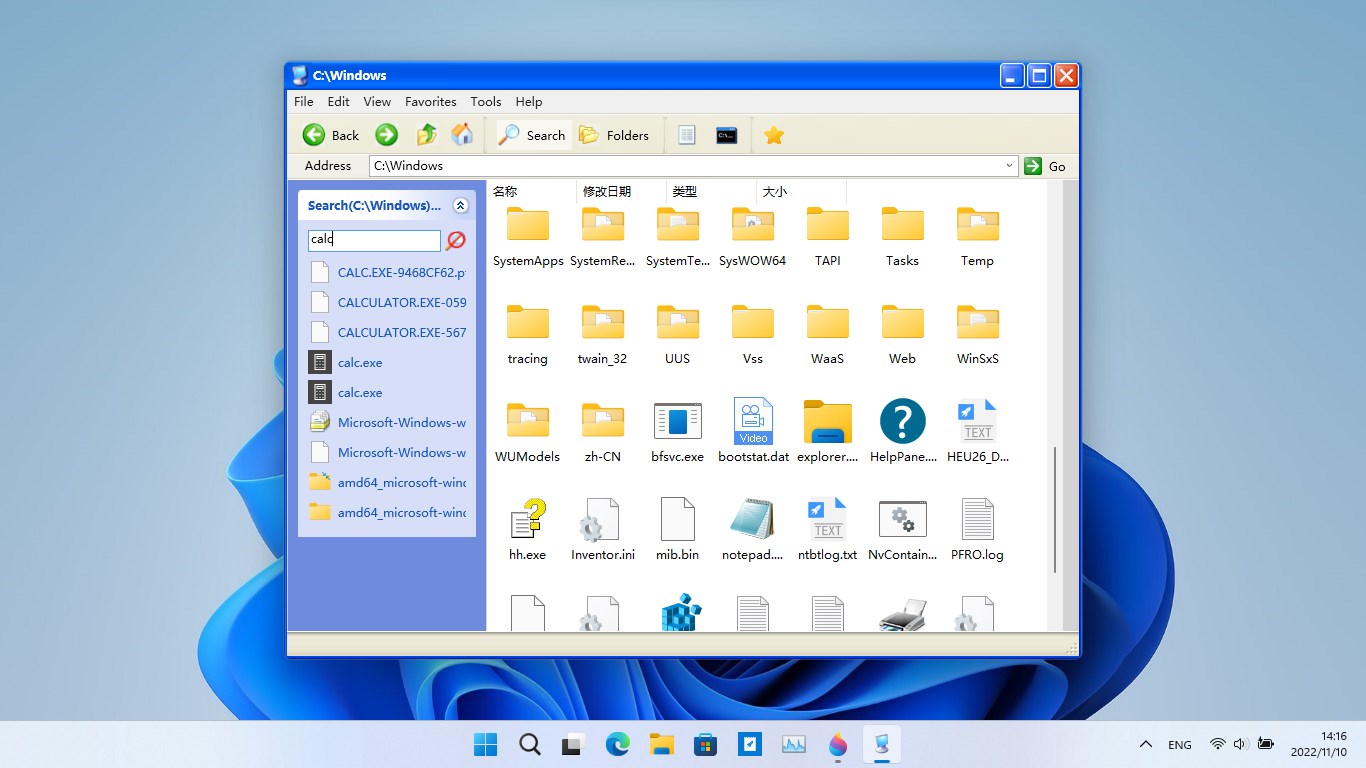The height and width of the screenshot is (768, 1366).
Task: Click the yellow star Favorites icon
Action: coord(773,135)
